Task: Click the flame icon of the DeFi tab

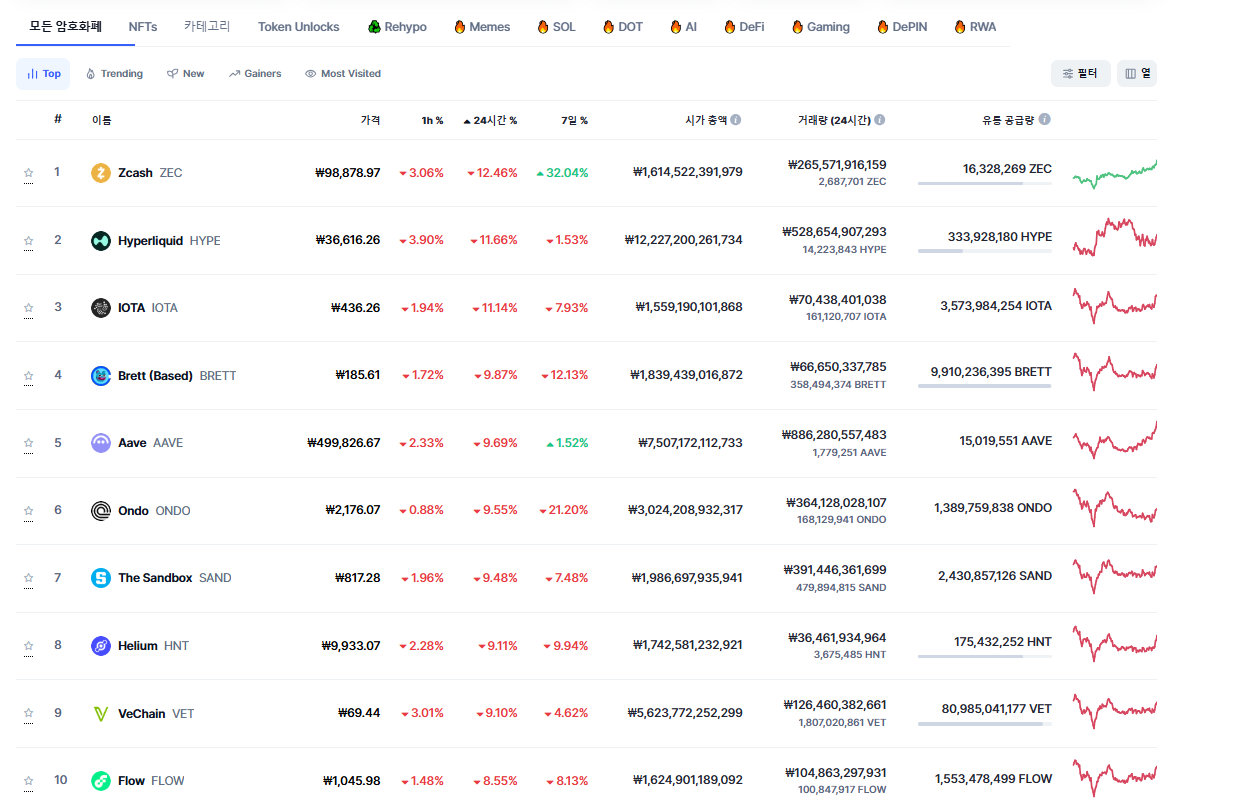Action: [730, 27]
